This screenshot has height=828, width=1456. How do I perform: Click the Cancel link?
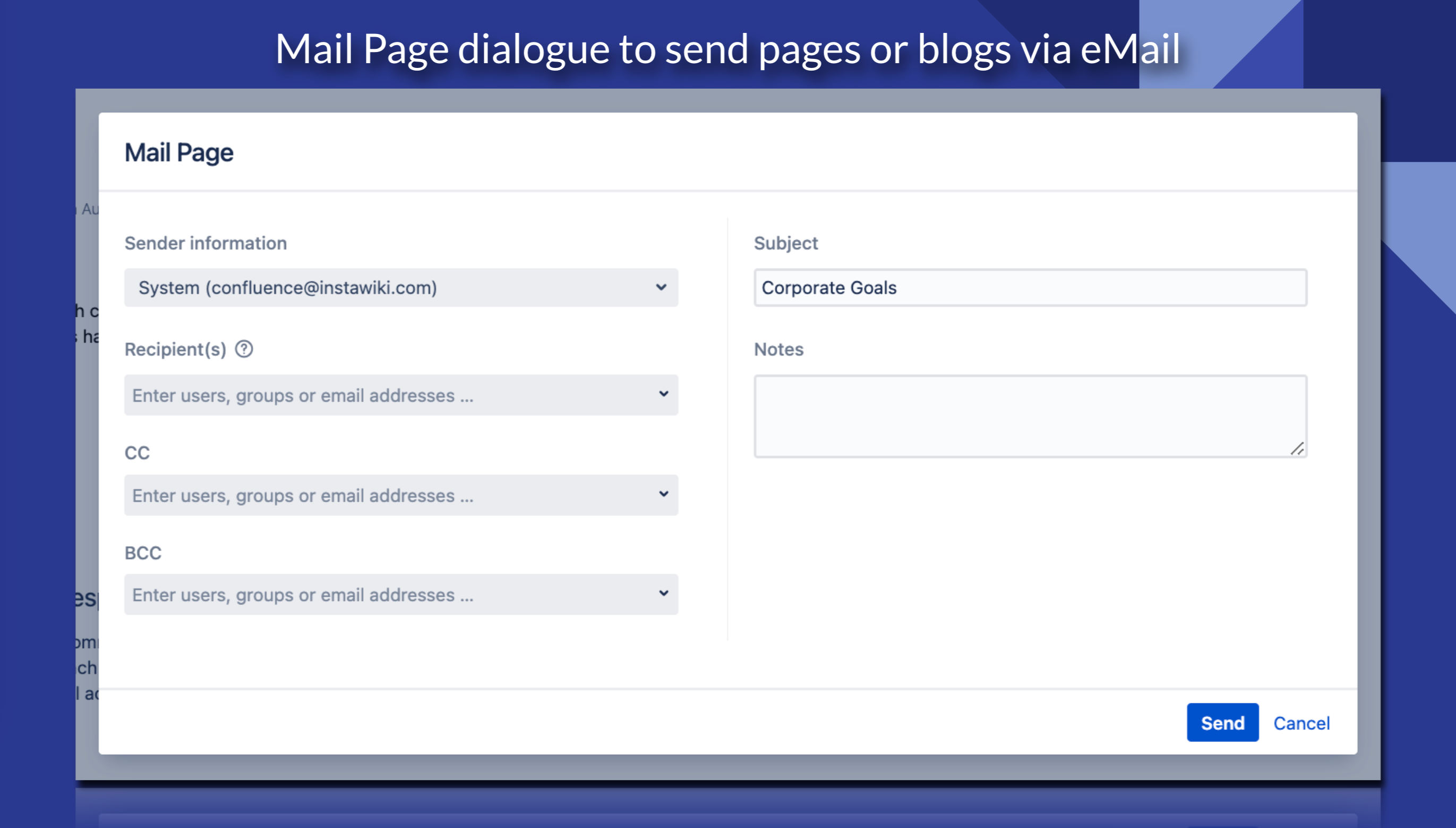pyautogui.click(x=1301, y=723)
